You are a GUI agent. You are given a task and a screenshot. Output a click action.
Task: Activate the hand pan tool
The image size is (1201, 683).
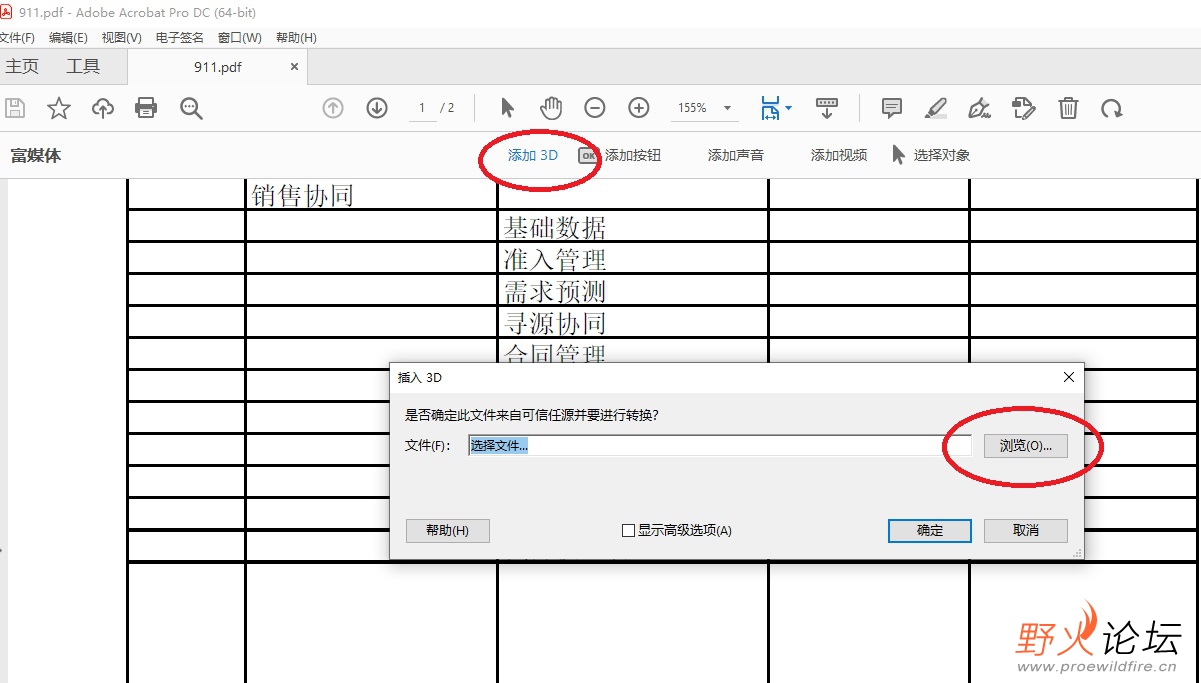click(551, 108)
